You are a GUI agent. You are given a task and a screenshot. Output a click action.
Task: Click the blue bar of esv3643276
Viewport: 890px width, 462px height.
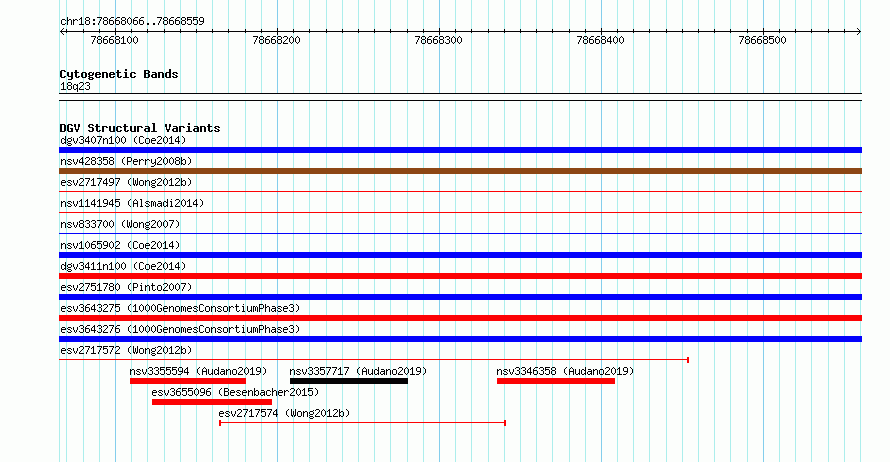pos(460,339)
